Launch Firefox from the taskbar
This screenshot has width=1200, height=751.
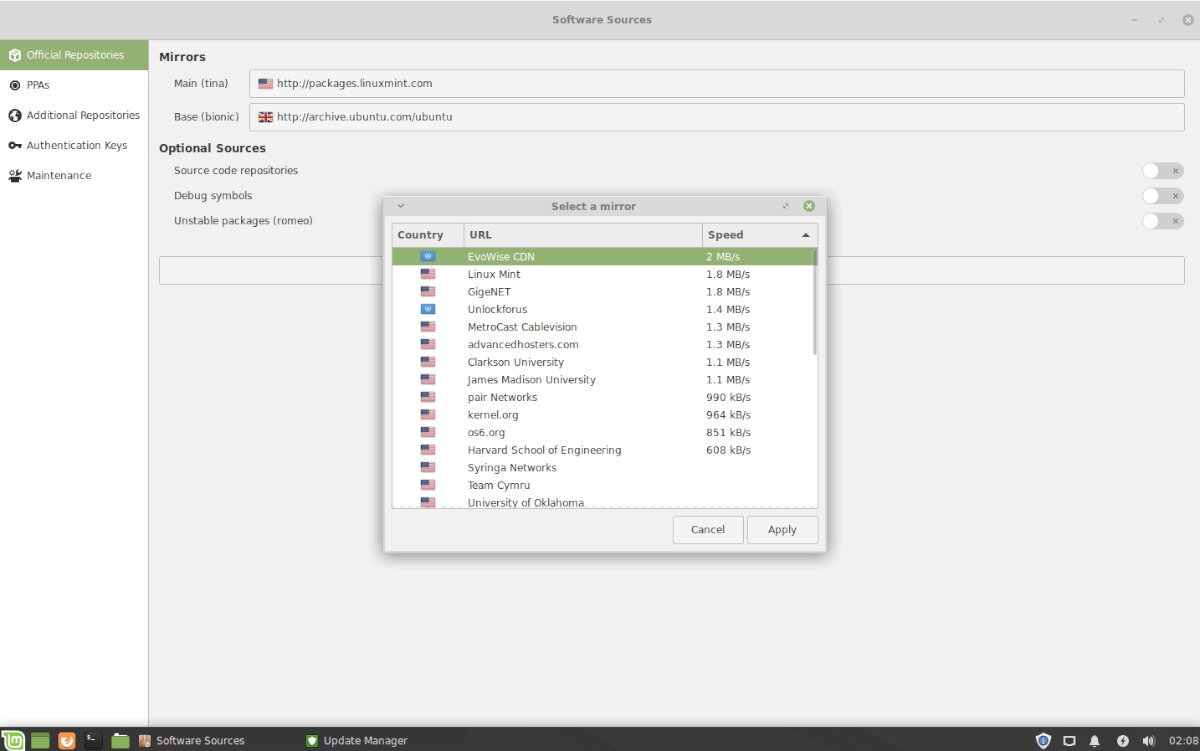tap(66, 740)
